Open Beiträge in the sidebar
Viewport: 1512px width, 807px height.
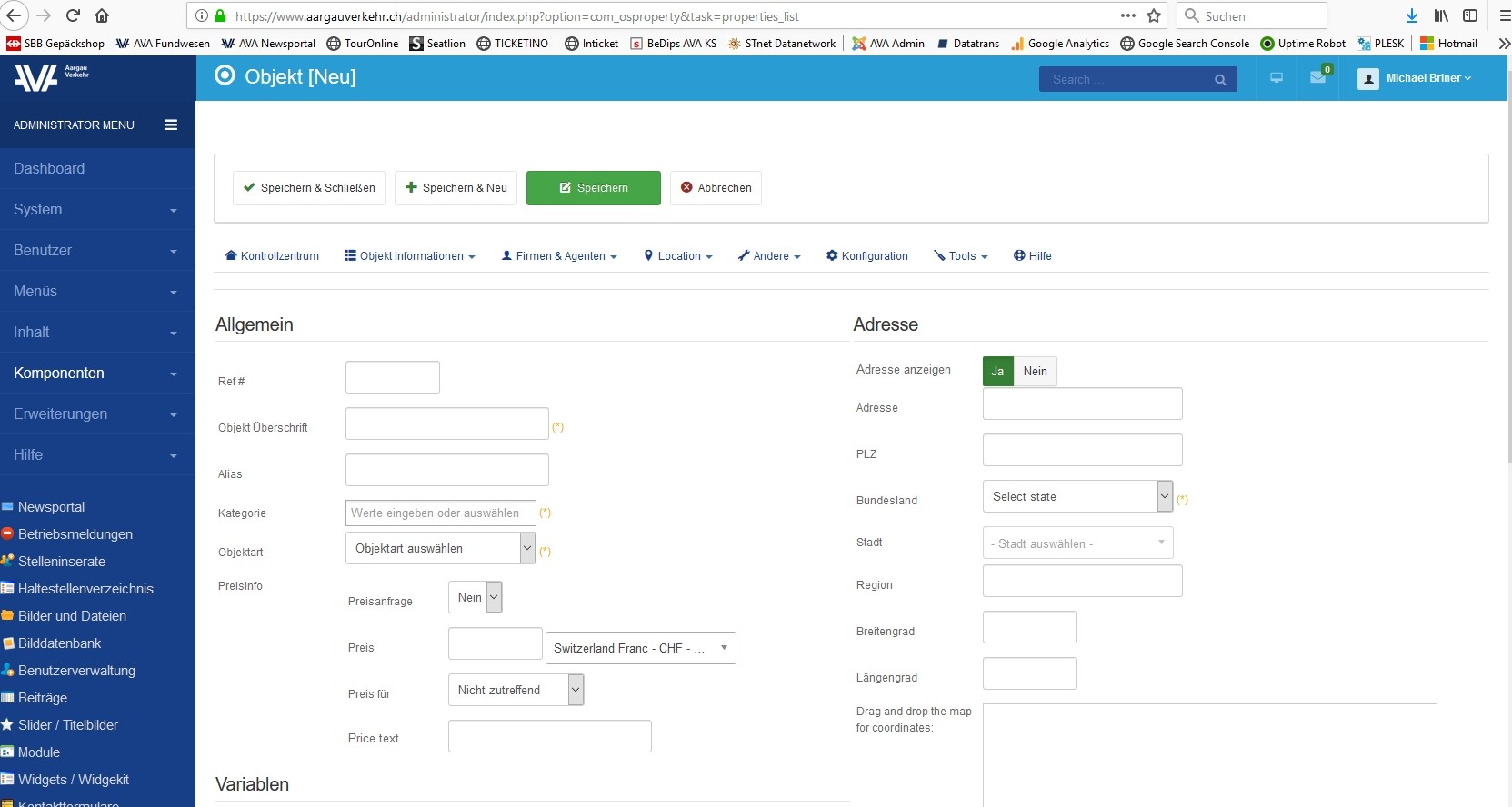42,698
